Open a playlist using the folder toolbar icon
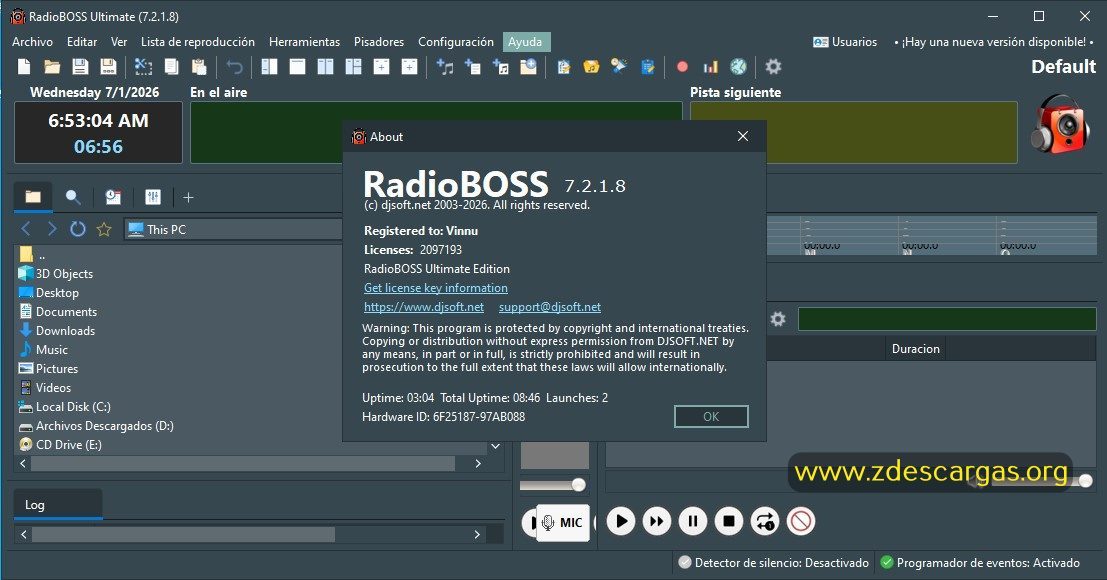 point(52,67)
